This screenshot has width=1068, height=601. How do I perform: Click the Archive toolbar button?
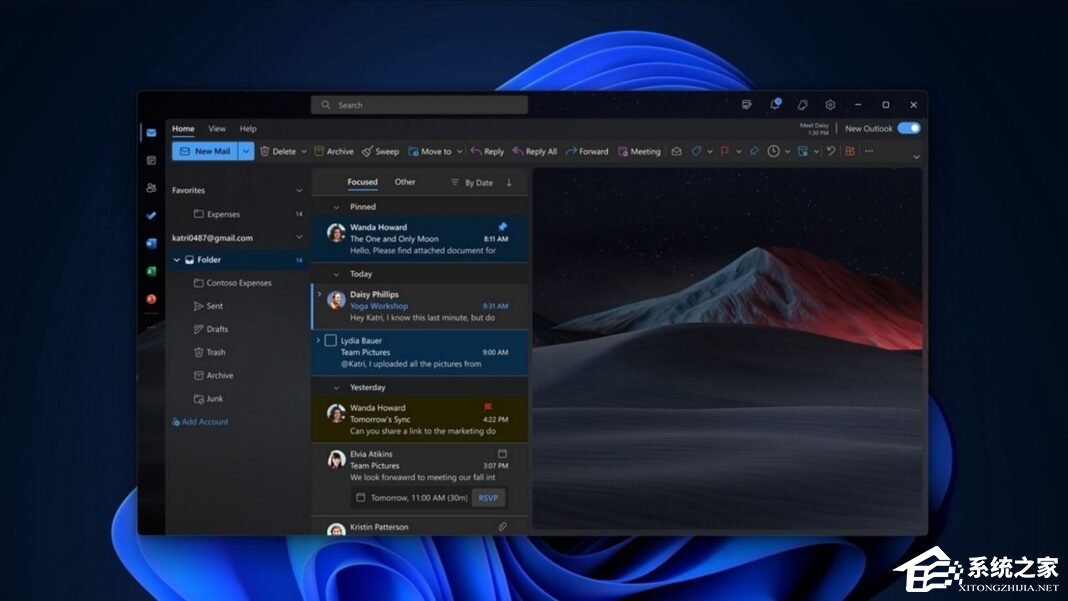334,151
